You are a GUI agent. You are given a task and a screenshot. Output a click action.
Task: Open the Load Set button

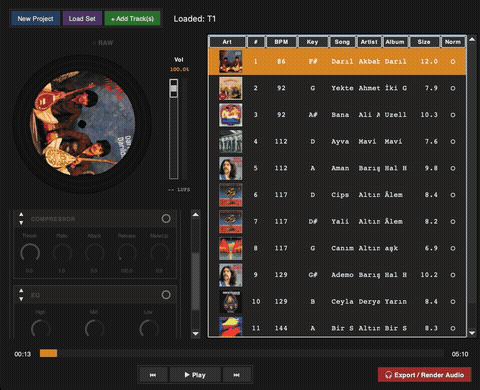tap(82, 19)
